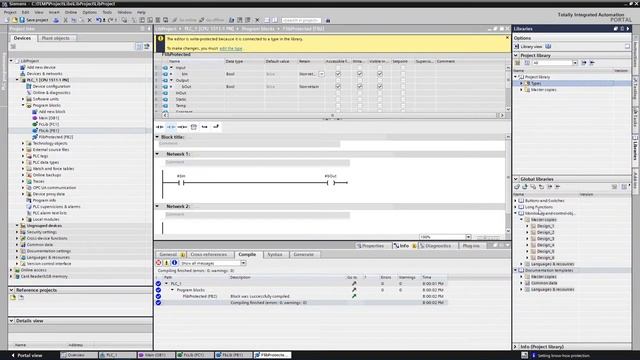This screenshot has height=360, width=640.
Task: Click the Go offline toolbar button
Action: [x=211, y=20]
